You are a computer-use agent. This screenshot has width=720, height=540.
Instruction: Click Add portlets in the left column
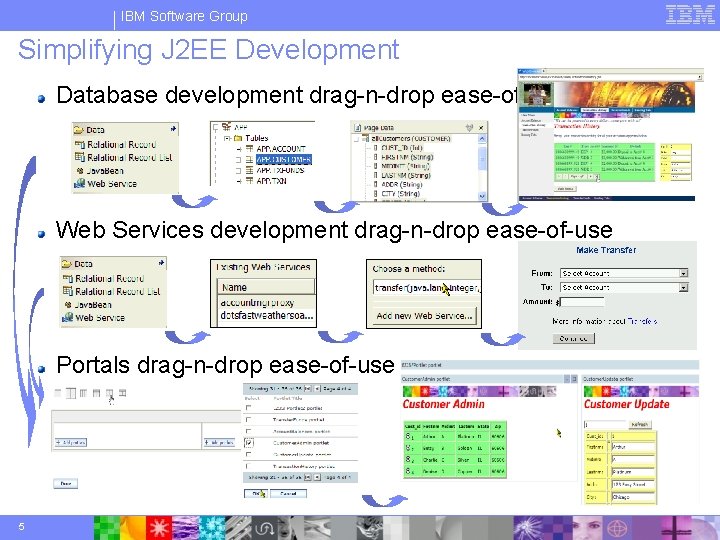71,442
